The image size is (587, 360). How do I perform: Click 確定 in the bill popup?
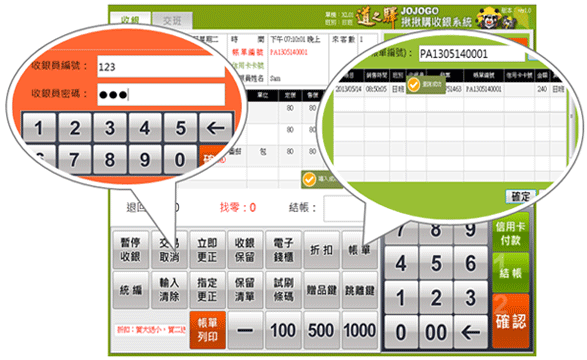[521, 196]
